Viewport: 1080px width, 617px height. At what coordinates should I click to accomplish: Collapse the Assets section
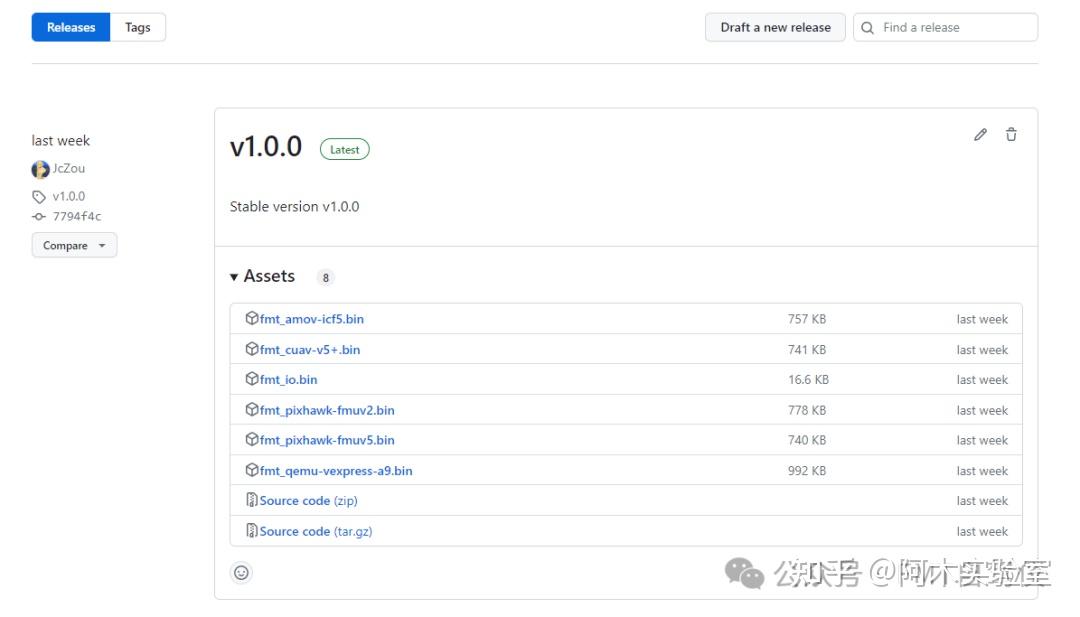[262, 276]
